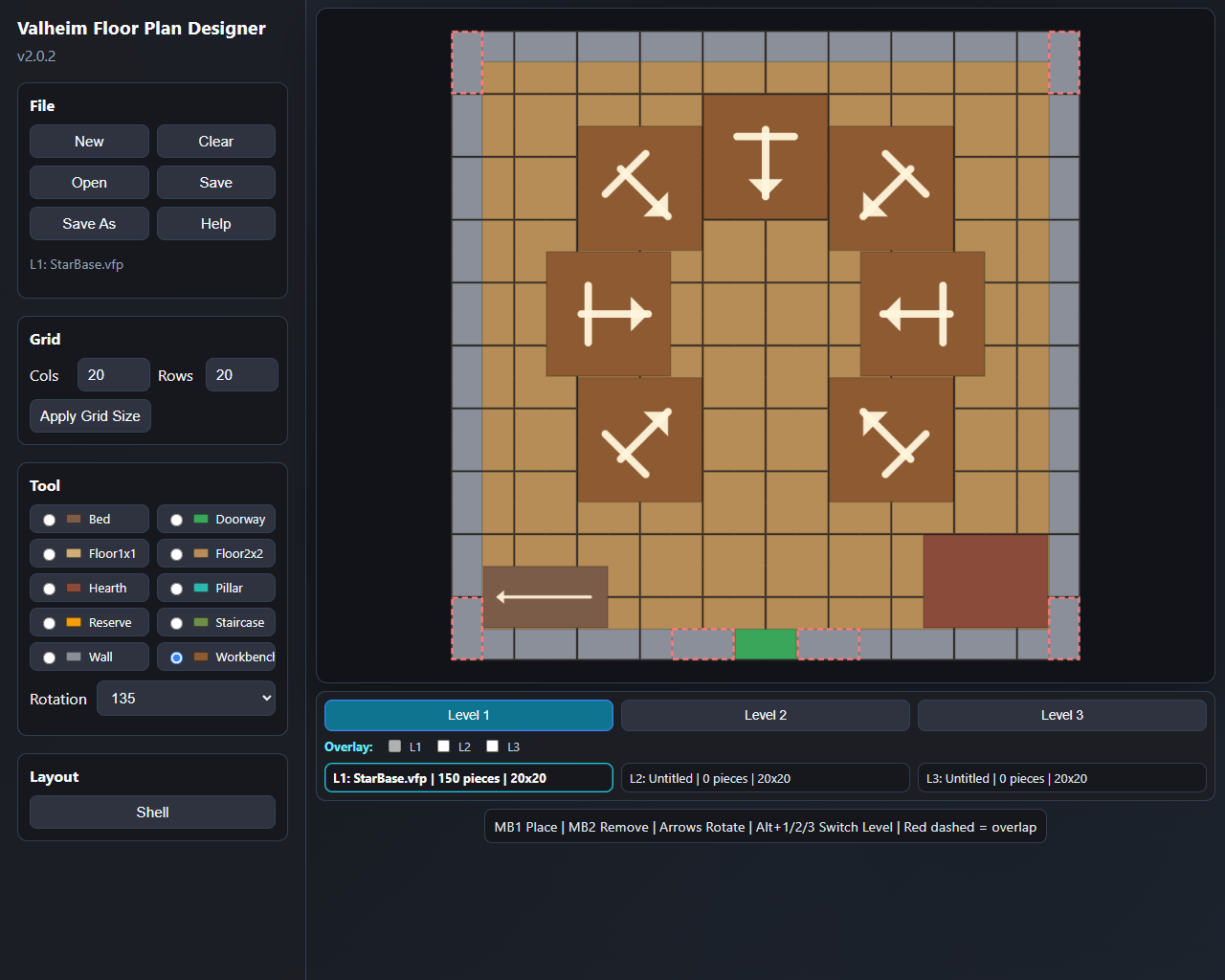Select the Floor2x2 radio button
Viewport: 1225px width, 980px height.
pos(176,554)
